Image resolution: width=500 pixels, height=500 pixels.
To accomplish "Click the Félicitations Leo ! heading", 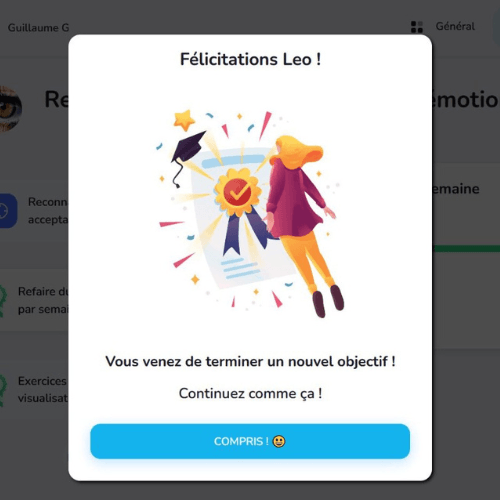I will tap(250, 59).
